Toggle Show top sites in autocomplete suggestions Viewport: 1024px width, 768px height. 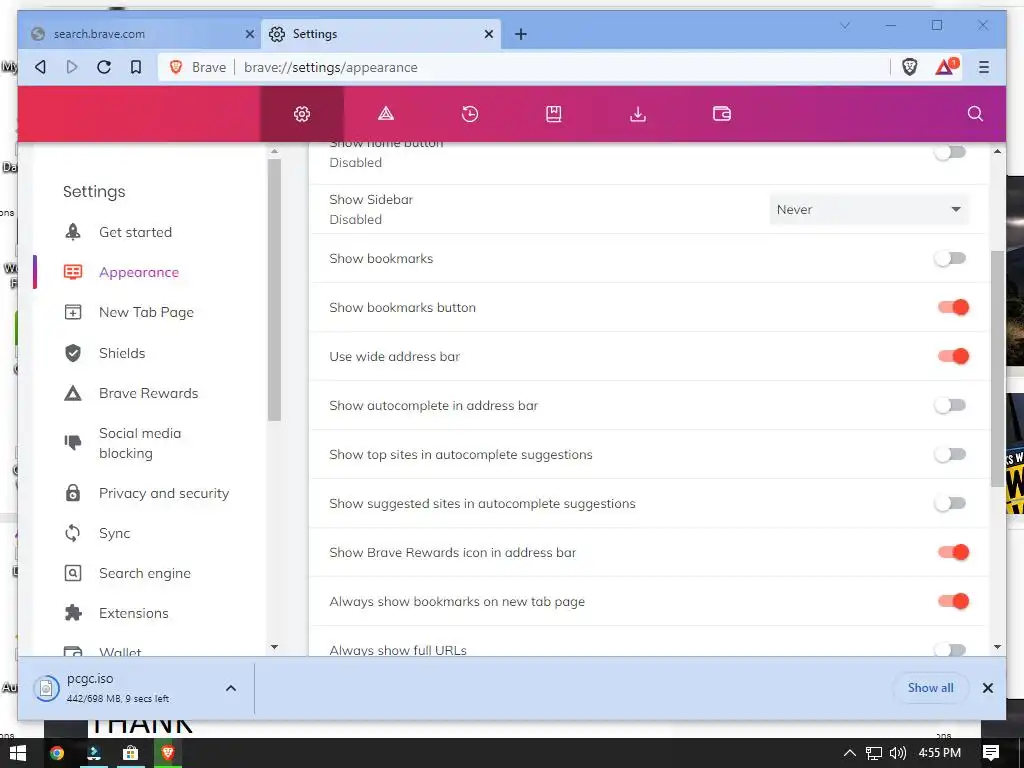950,454
